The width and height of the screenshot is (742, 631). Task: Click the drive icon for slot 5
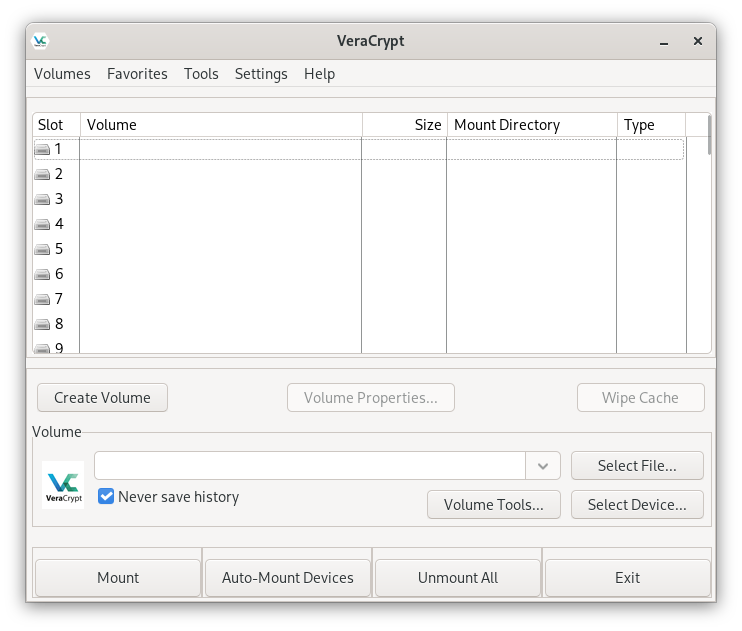[x=42, y=249]
